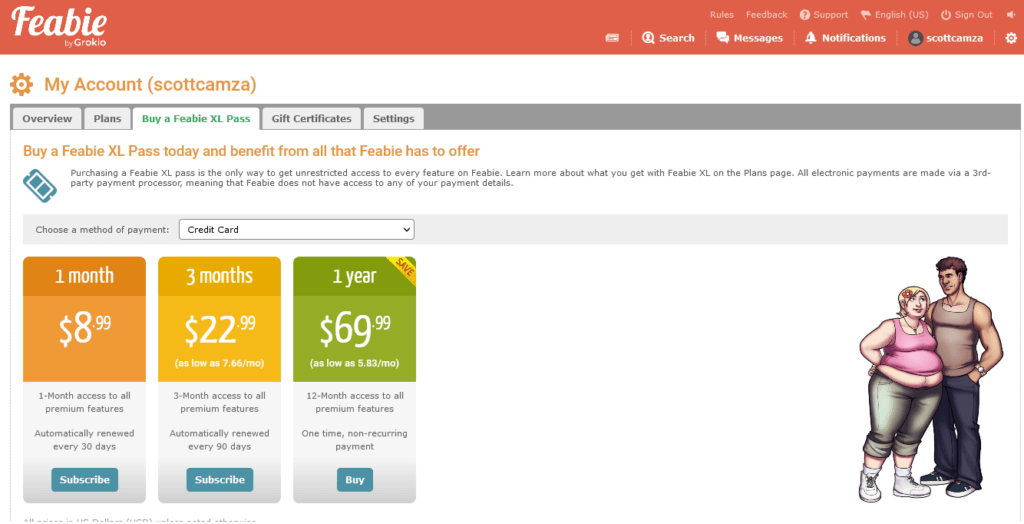Viewport: 1024px width, 524px height.
Task: Open the gift card icon in header
Action: point(612,38)
